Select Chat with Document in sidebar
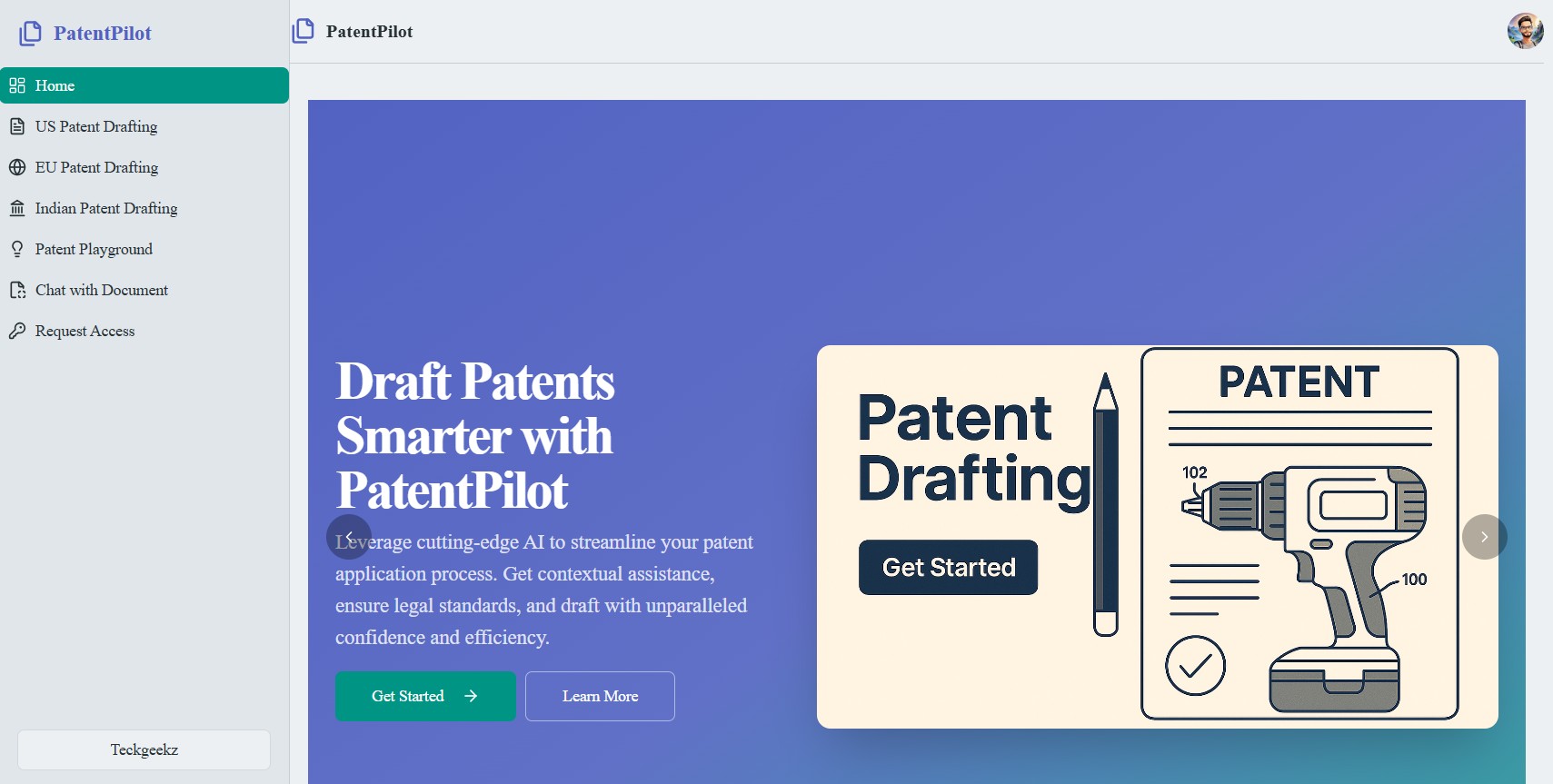Viewport: 1553px width, 784px height. point(102,290)
